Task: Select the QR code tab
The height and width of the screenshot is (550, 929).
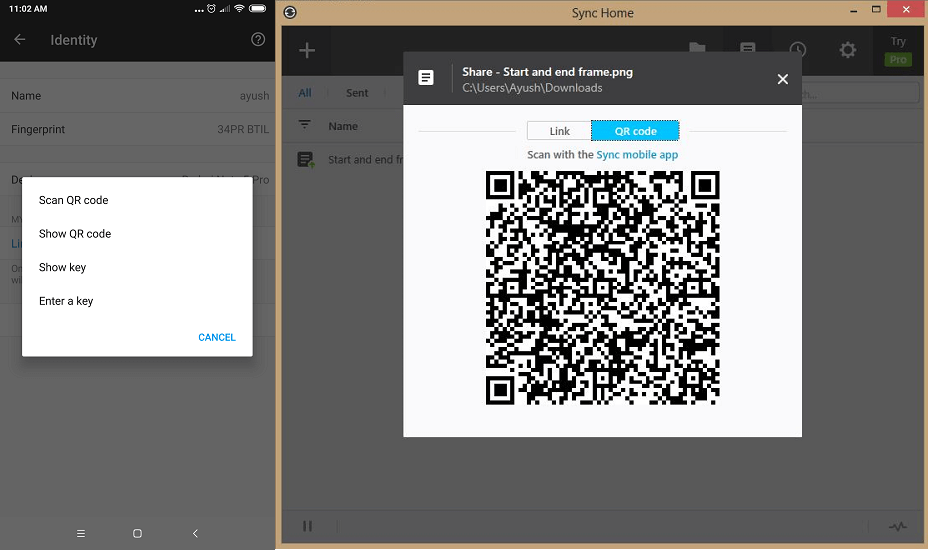Action: point(635,131)
